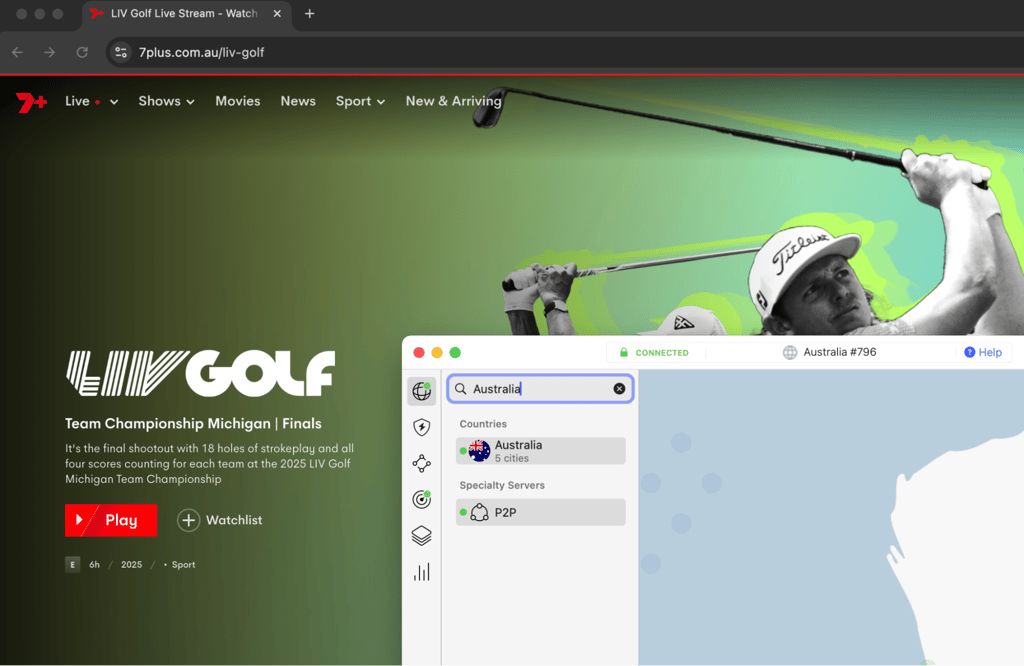
Task: Click the browser forward arrow
Action: click(x=50, y=52)
